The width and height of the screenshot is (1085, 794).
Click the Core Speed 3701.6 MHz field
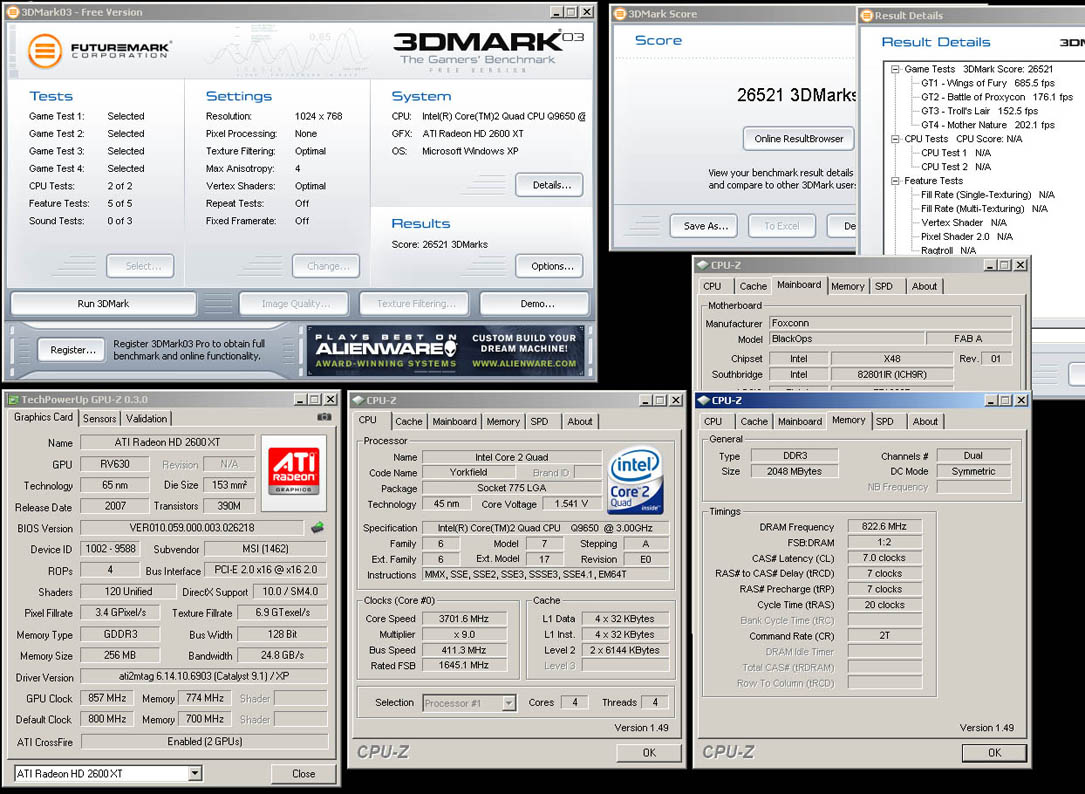[x=464, y=619]
